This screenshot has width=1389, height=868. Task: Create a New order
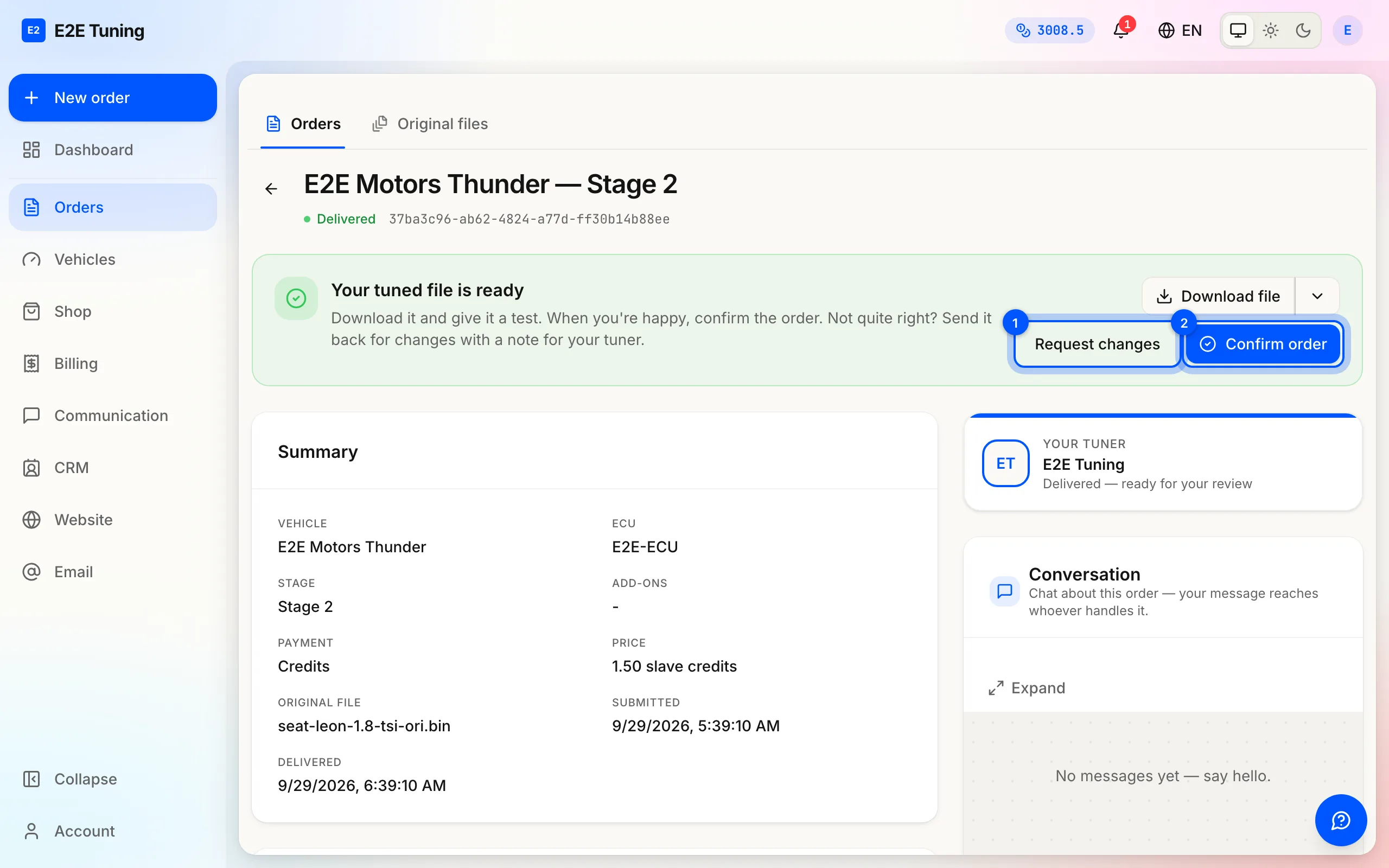point(112,98)
